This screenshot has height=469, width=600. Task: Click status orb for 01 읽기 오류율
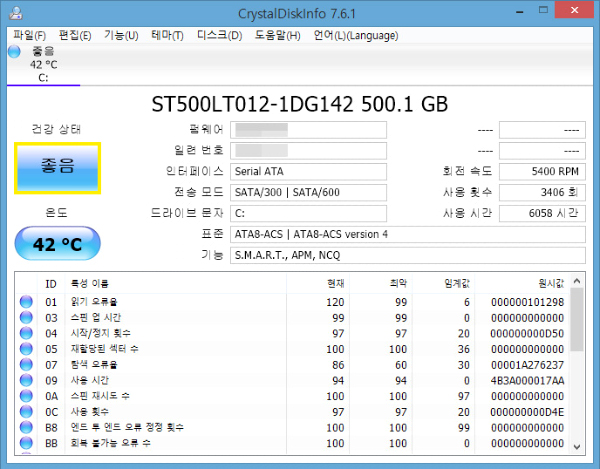point(26,302)
